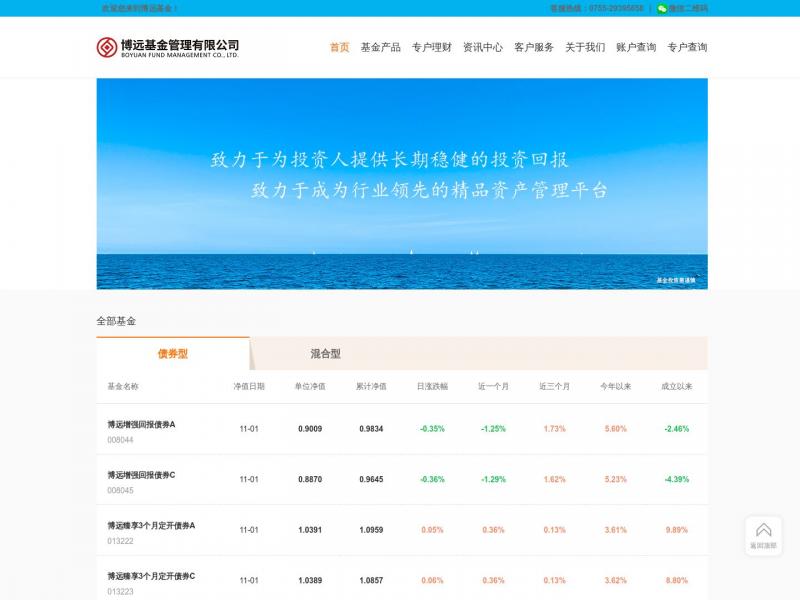This screenshot has width=800, height=600.
Task: Open fund 博远增强回报债券C
Action: point(141,475)
